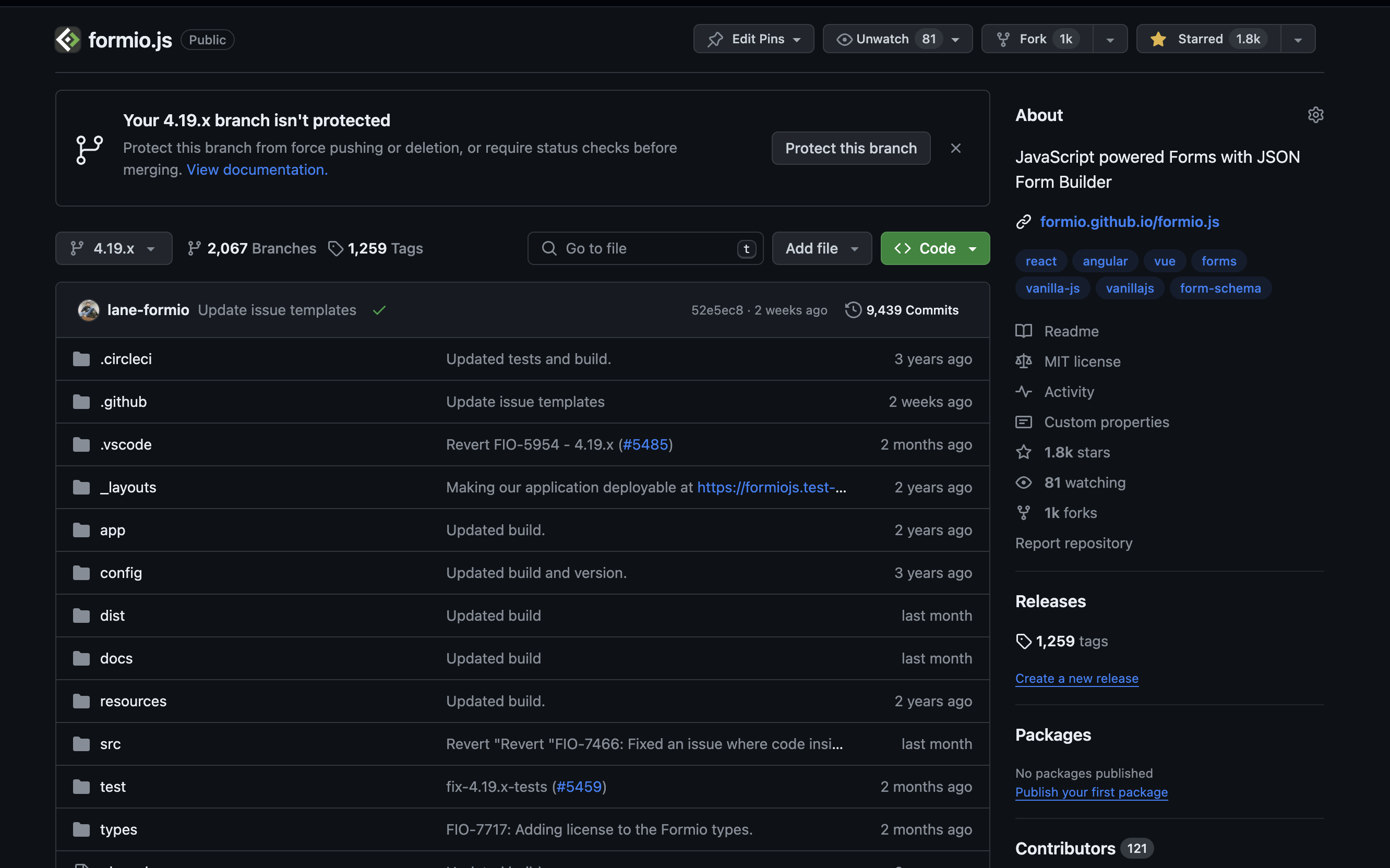This screenshot has height=868, width=1390.
Task: Dismiss the branch protection banner
Action: 955,148
